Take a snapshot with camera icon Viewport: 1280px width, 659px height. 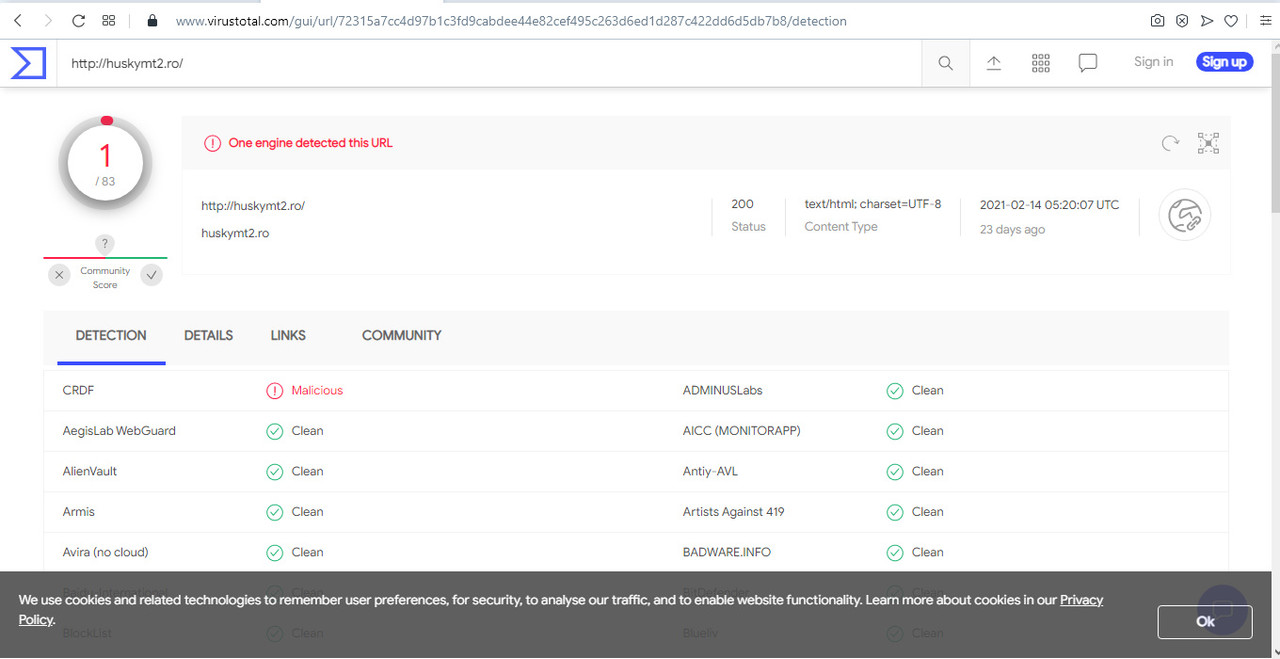point(1157,20)
